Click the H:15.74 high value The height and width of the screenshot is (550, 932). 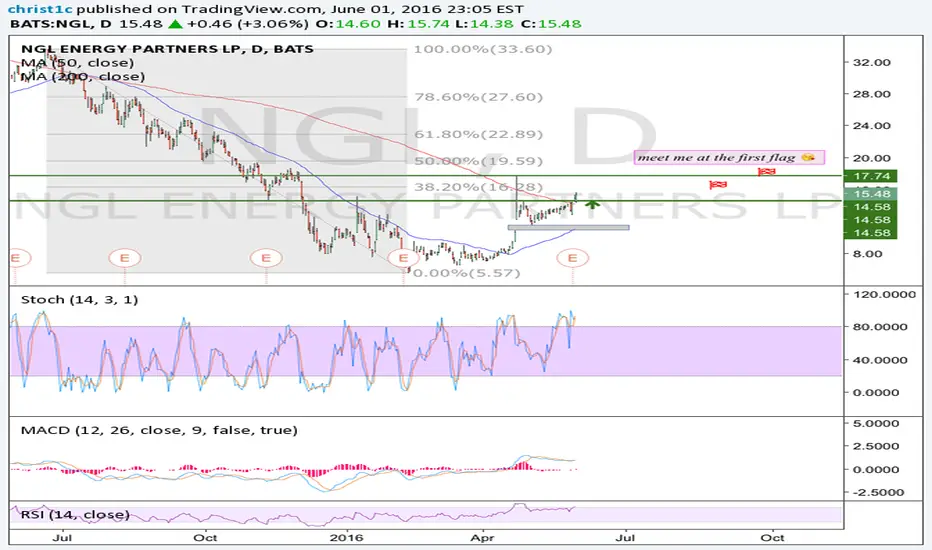418,24
